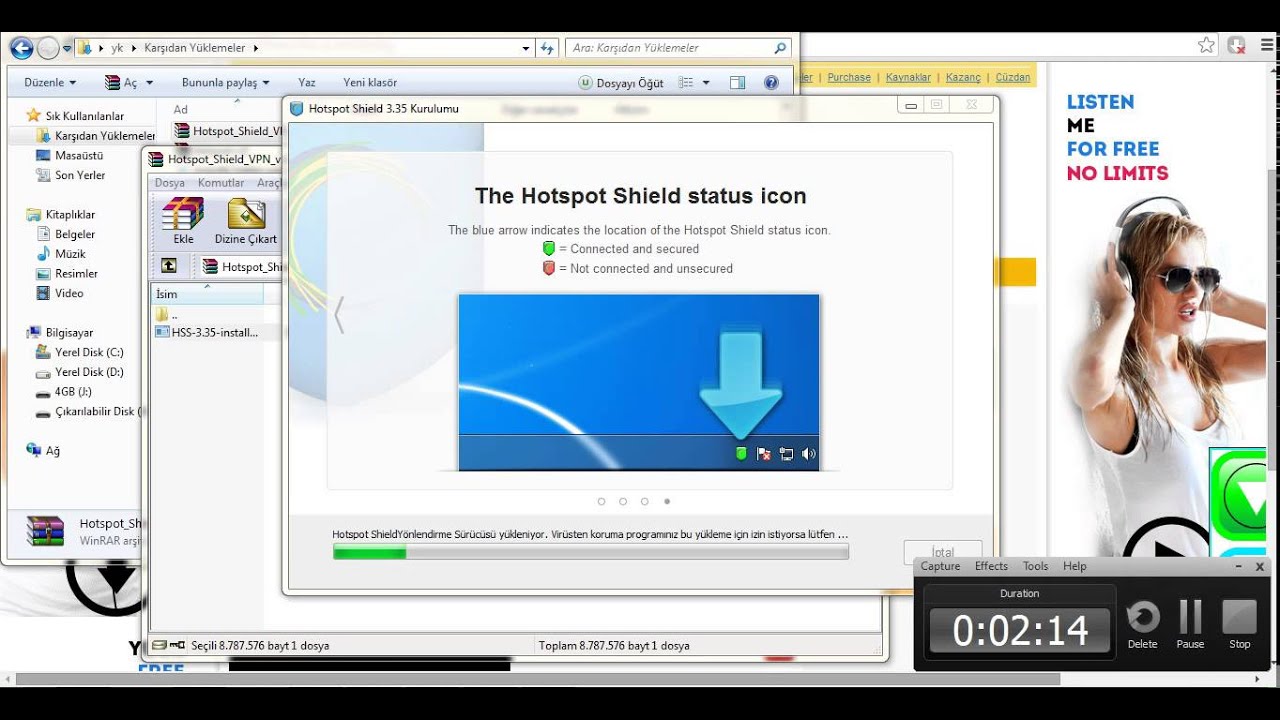
Task: Select Yerel Disk (D:) drive
Action: (79, 372)
